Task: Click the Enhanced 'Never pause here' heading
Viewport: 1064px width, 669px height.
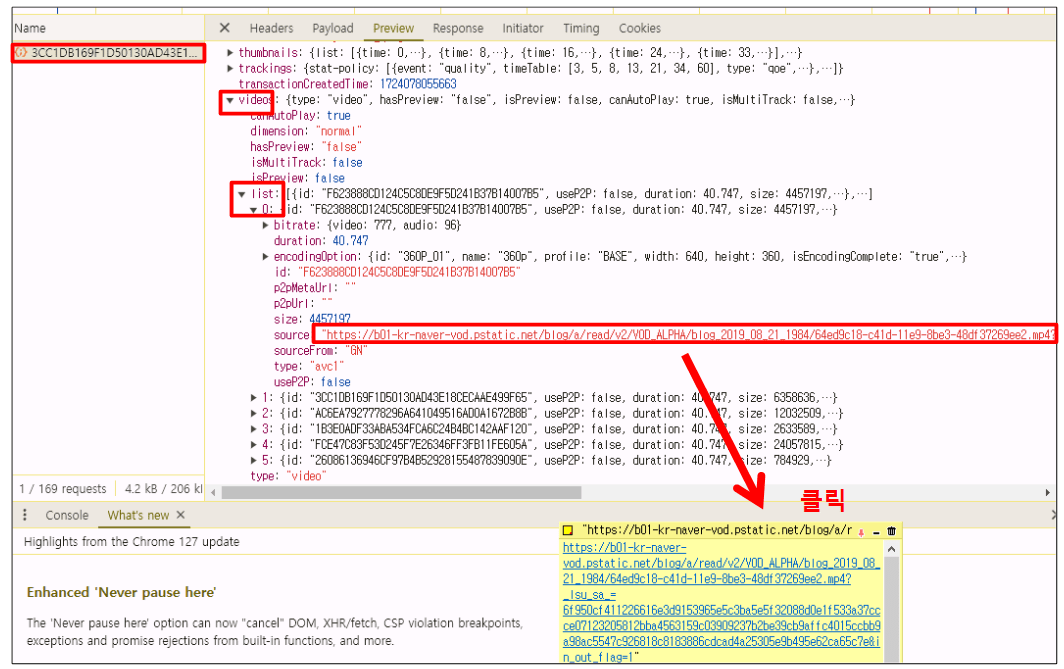Action: (x=121, y=592)
